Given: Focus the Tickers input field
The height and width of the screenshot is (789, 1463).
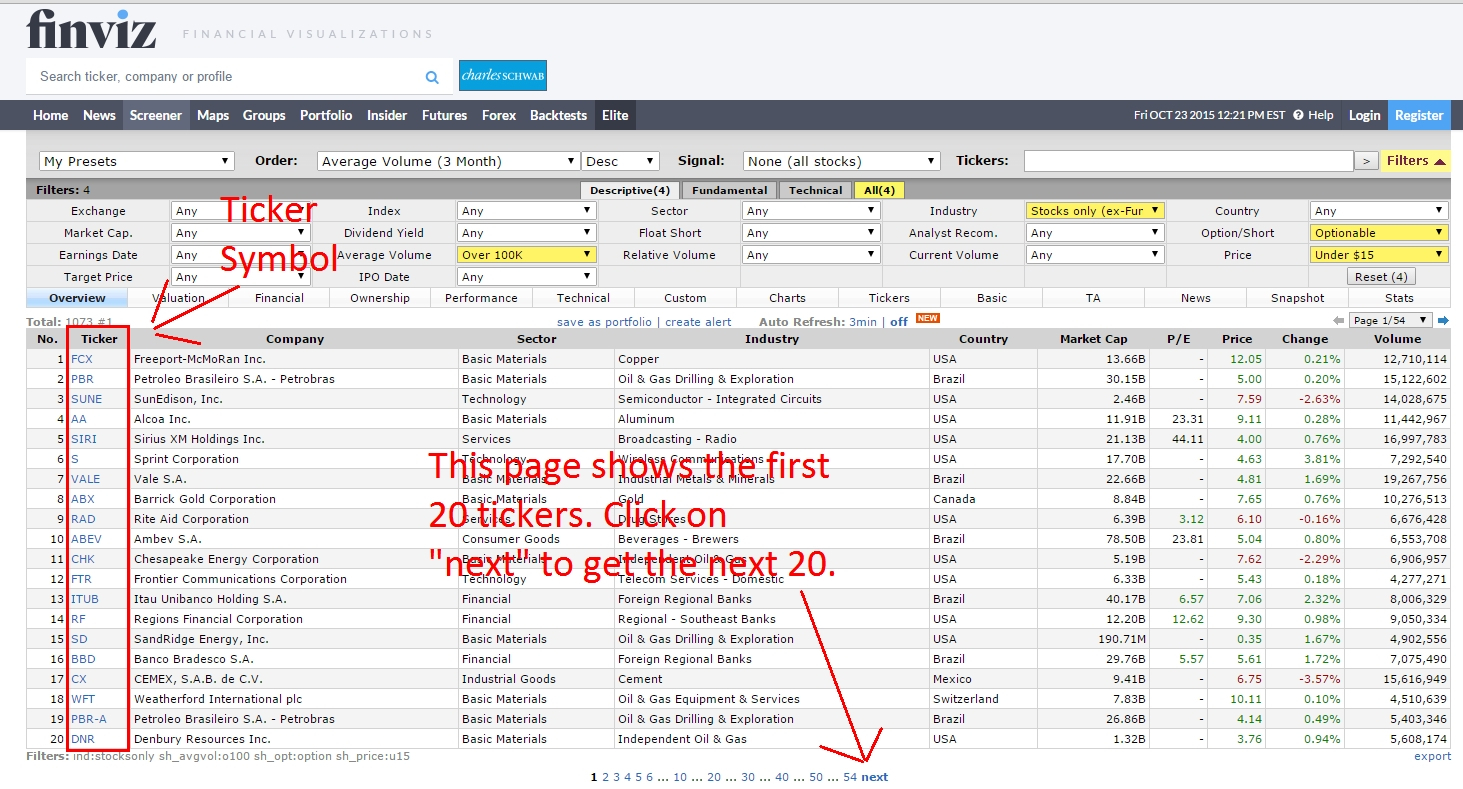Looking at the screenshot, I should coord(1188,161).
